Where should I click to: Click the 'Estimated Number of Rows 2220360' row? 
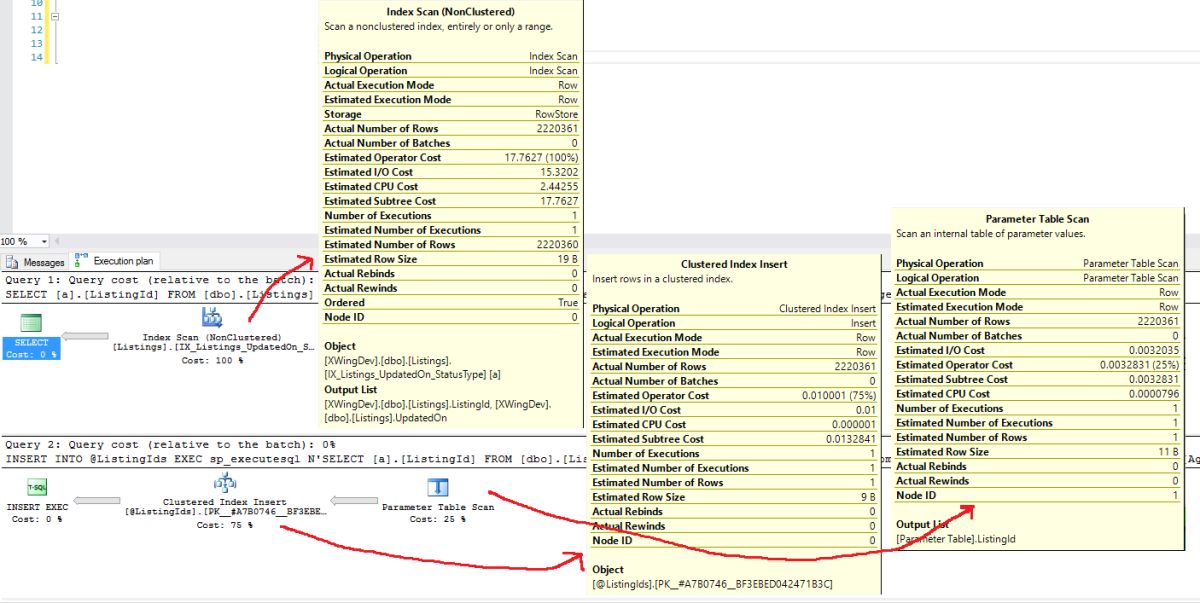pyautogui.click(x=451, y=245)
